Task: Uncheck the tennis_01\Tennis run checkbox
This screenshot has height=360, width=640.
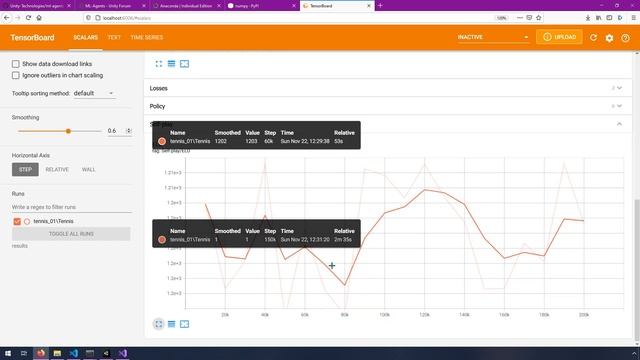Action: [x=17, y=221]
